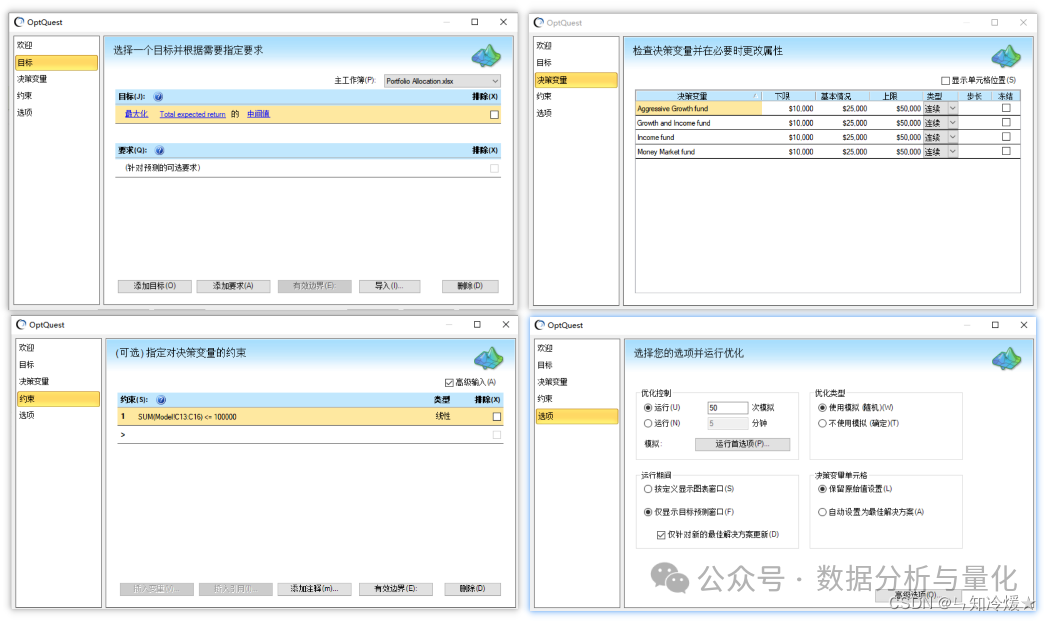
Task: Select the SUM(Model!C13:C16) <= 100000 constraint row
Action: pyautogui.click(x=310, y=417)
